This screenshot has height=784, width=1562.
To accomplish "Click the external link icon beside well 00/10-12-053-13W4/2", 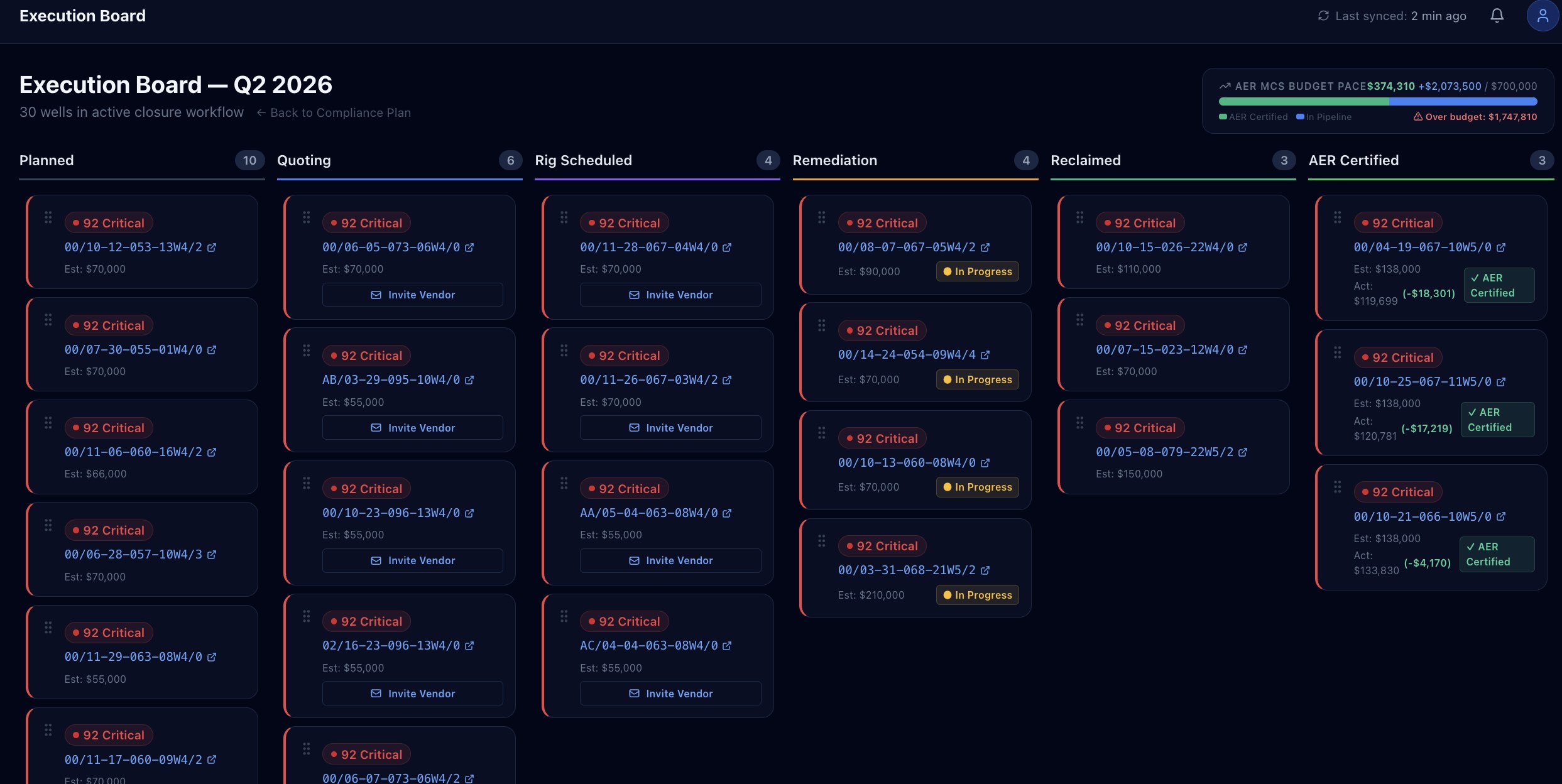I will pyautogui.click(x=211, y=248).
